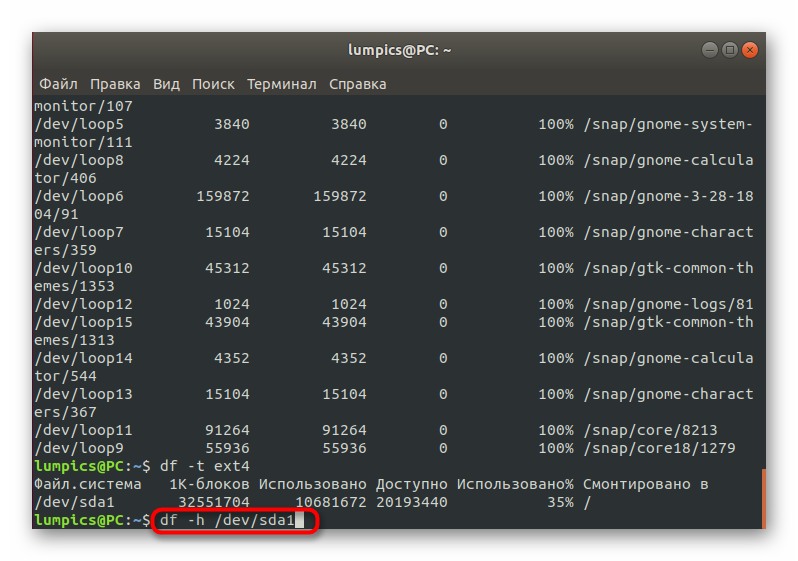Click the /dev/sda1 device name in output
Screen dimensions: 798x561
(74, 502)
